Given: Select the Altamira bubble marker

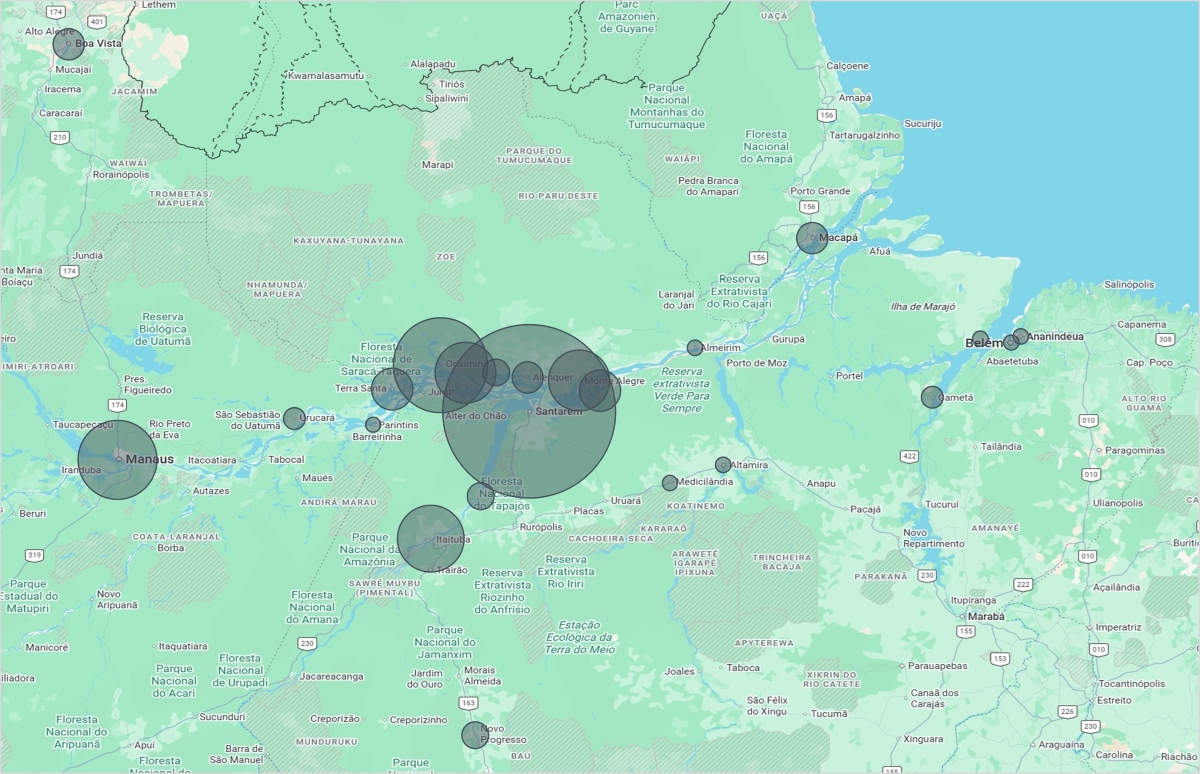Looking at the screenshot, I should pyautogui.click(x=723, y=465).
